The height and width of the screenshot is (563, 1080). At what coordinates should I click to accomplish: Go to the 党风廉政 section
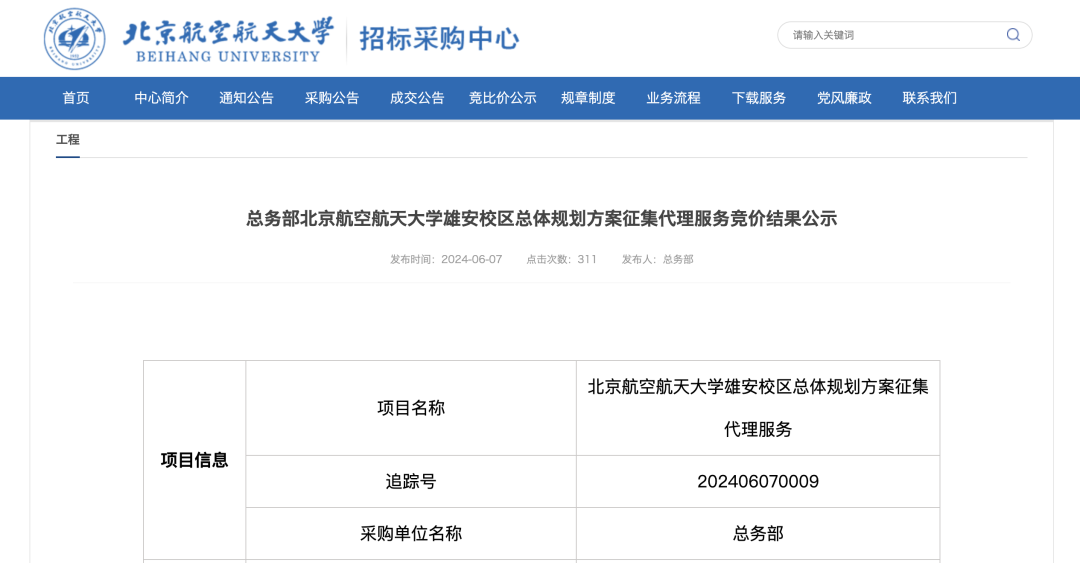[844, 98]
